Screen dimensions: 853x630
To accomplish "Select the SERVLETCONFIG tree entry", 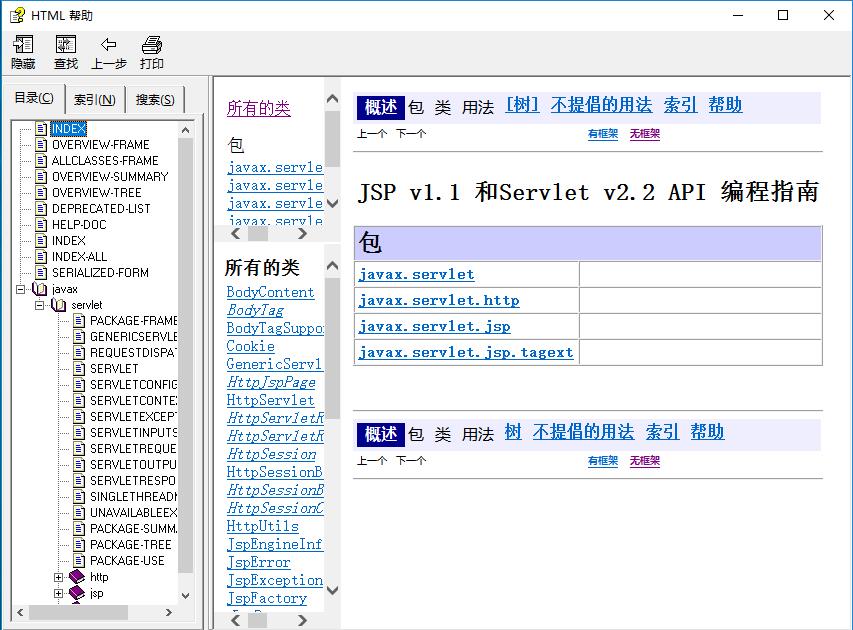I will click(x=133, y=385).
